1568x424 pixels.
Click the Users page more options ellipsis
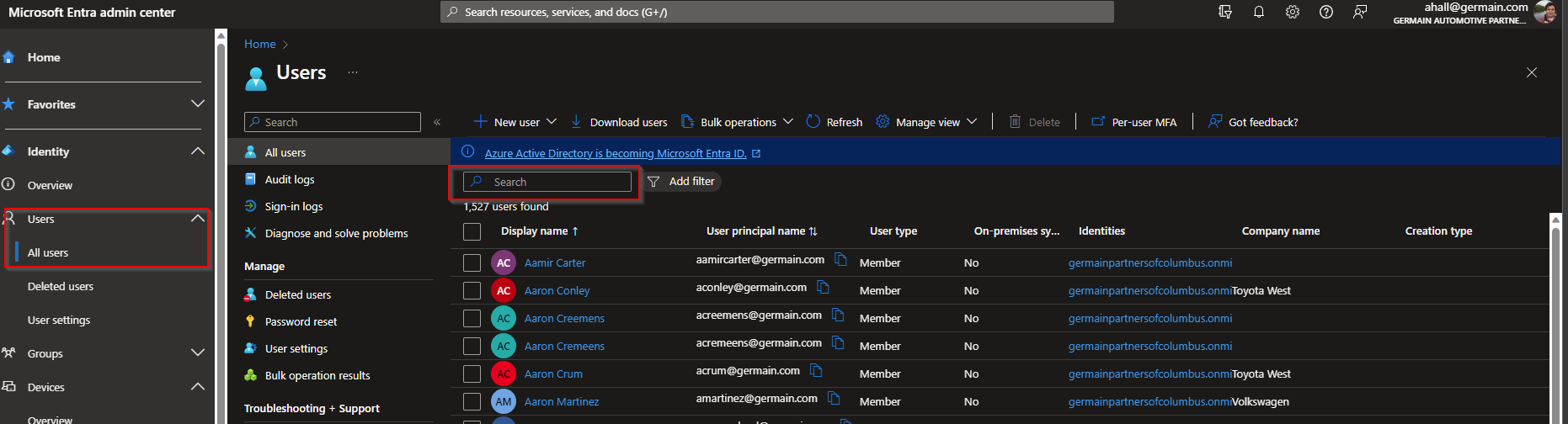[353, 72]
